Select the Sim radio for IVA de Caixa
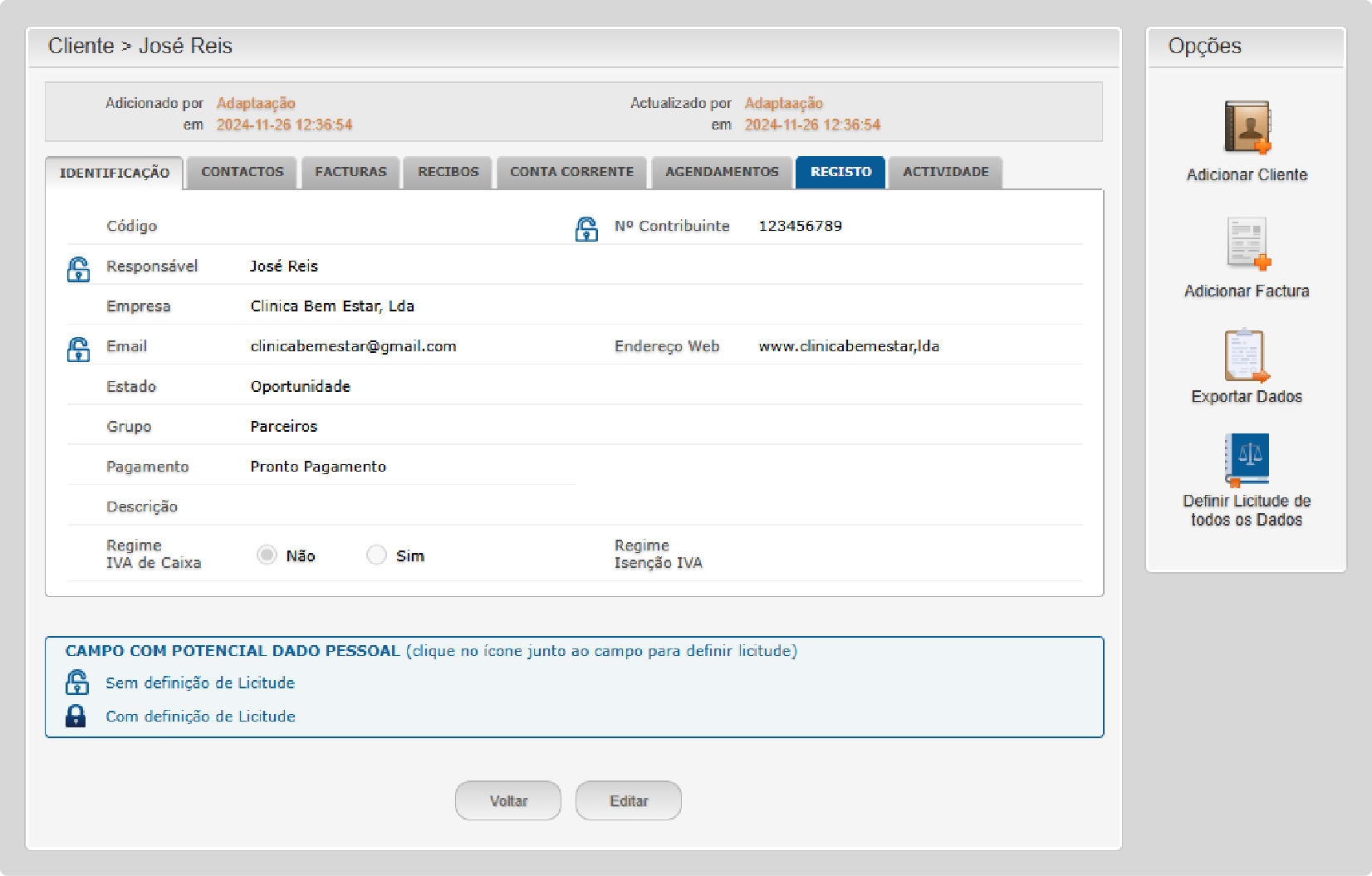Viewport: 1372px width, 876px height. pyautogui.click(x=376, y=555)
